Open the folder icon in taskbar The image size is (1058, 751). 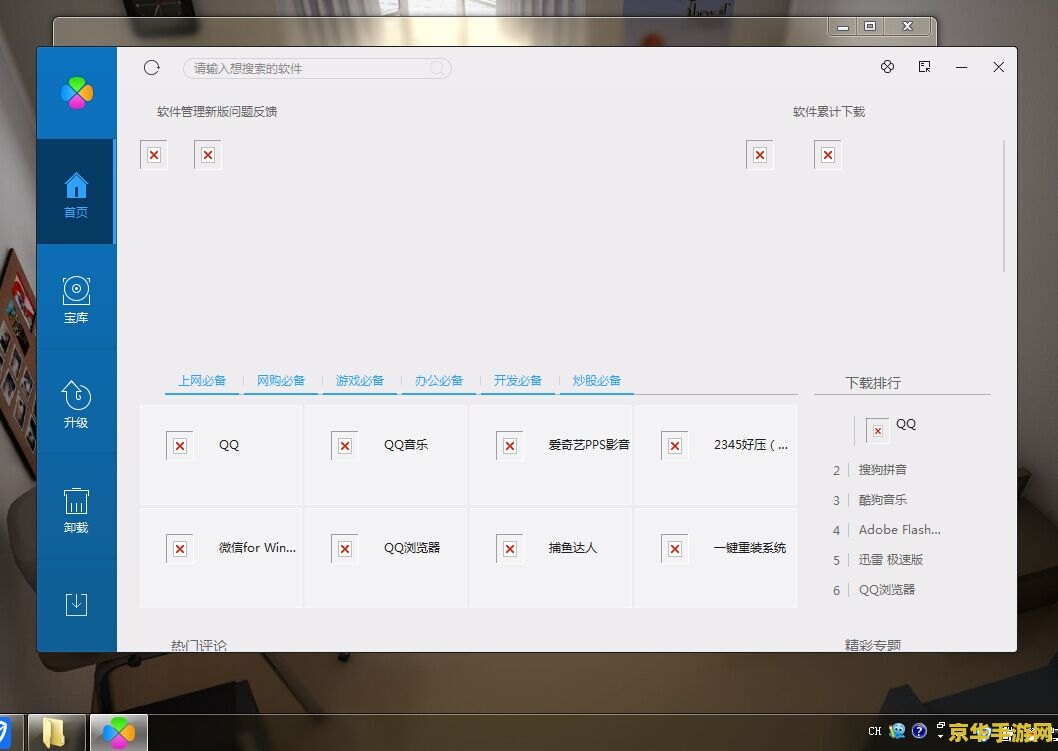[x=57, y=732]
